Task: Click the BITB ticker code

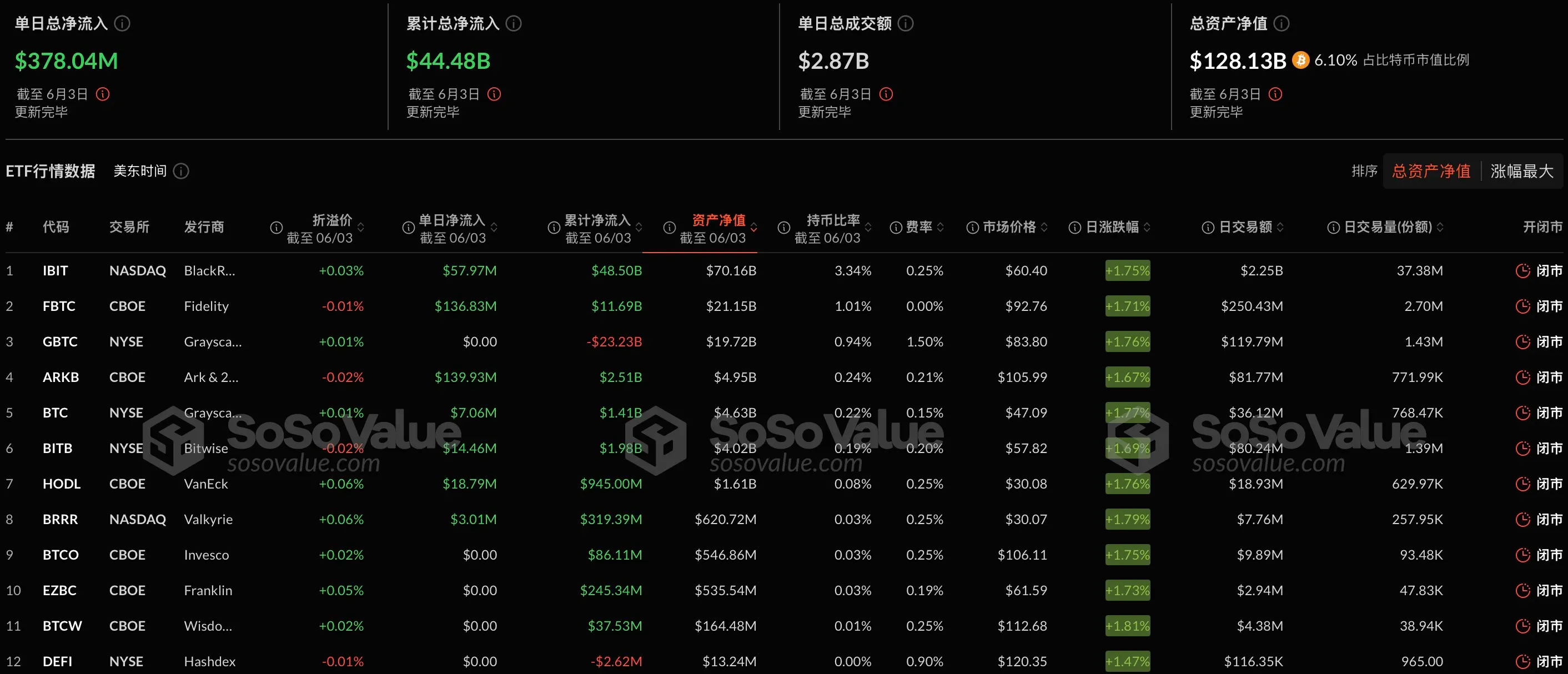Action: [57, 449]
